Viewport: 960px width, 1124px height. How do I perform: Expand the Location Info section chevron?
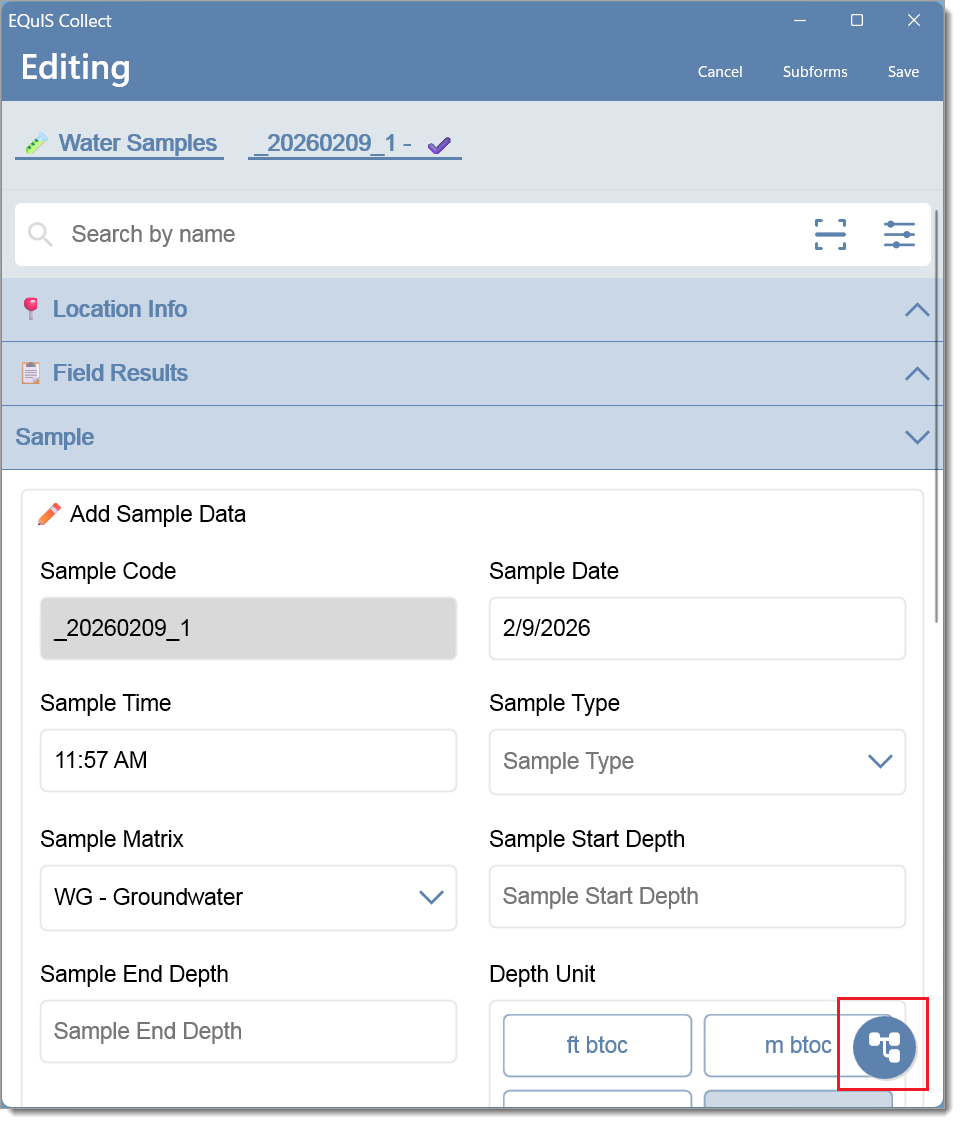click(x=917, y=310)
